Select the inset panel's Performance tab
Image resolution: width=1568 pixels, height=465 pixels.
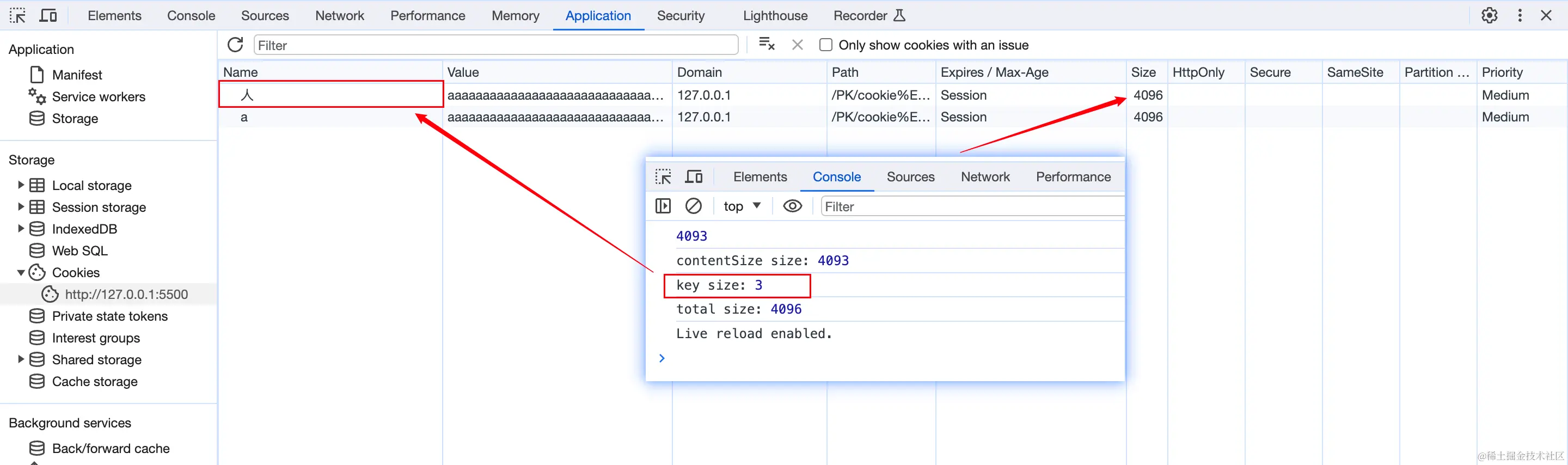click(x=1074, y=177)
